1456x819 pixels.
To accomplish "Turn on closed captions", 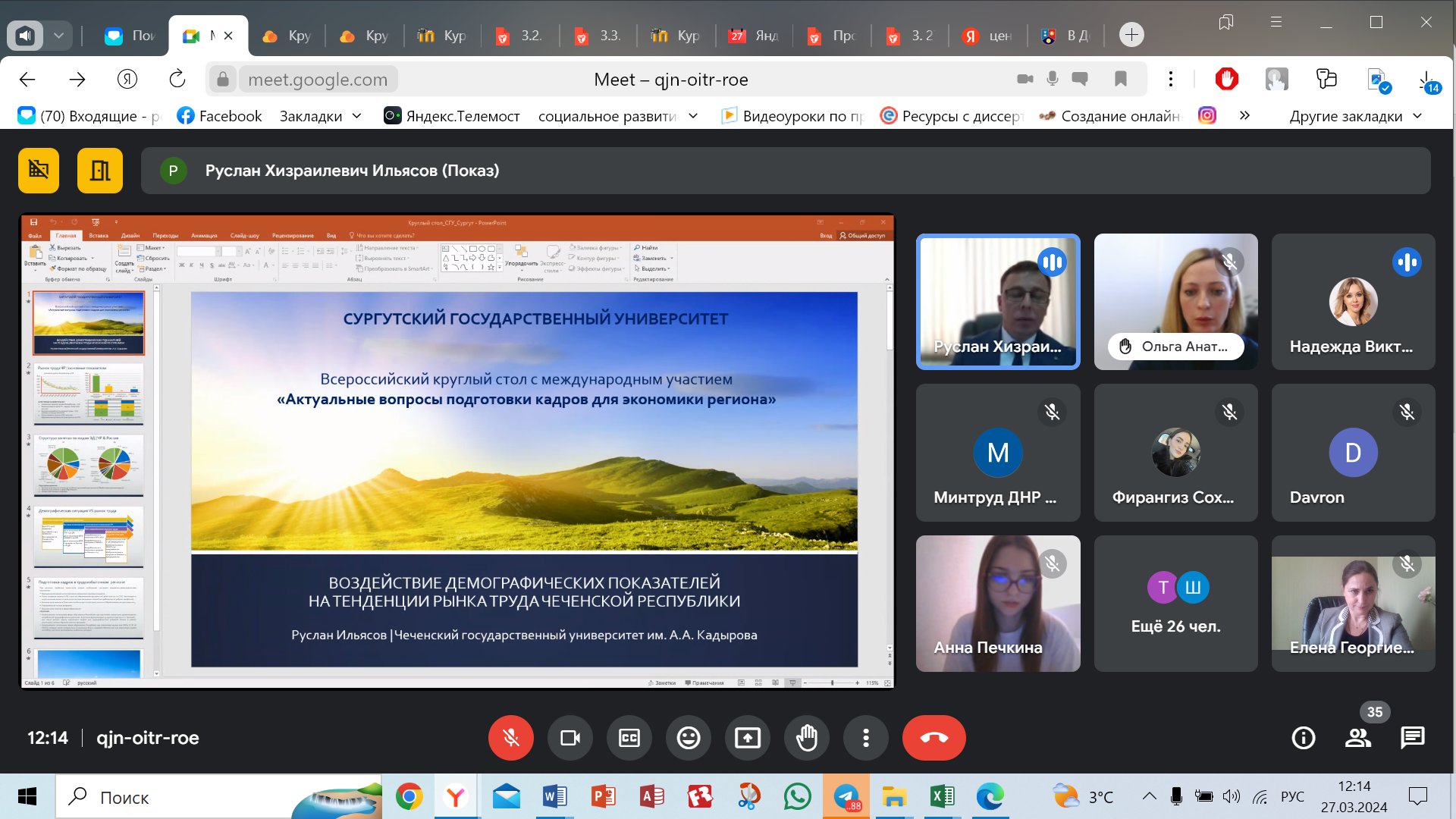I will click(629, 737).
